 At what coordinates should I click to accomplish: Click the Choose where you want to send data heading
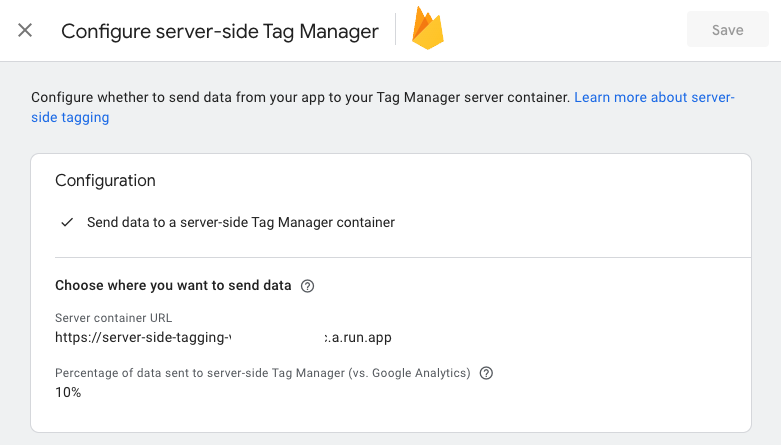pos(173,286)
